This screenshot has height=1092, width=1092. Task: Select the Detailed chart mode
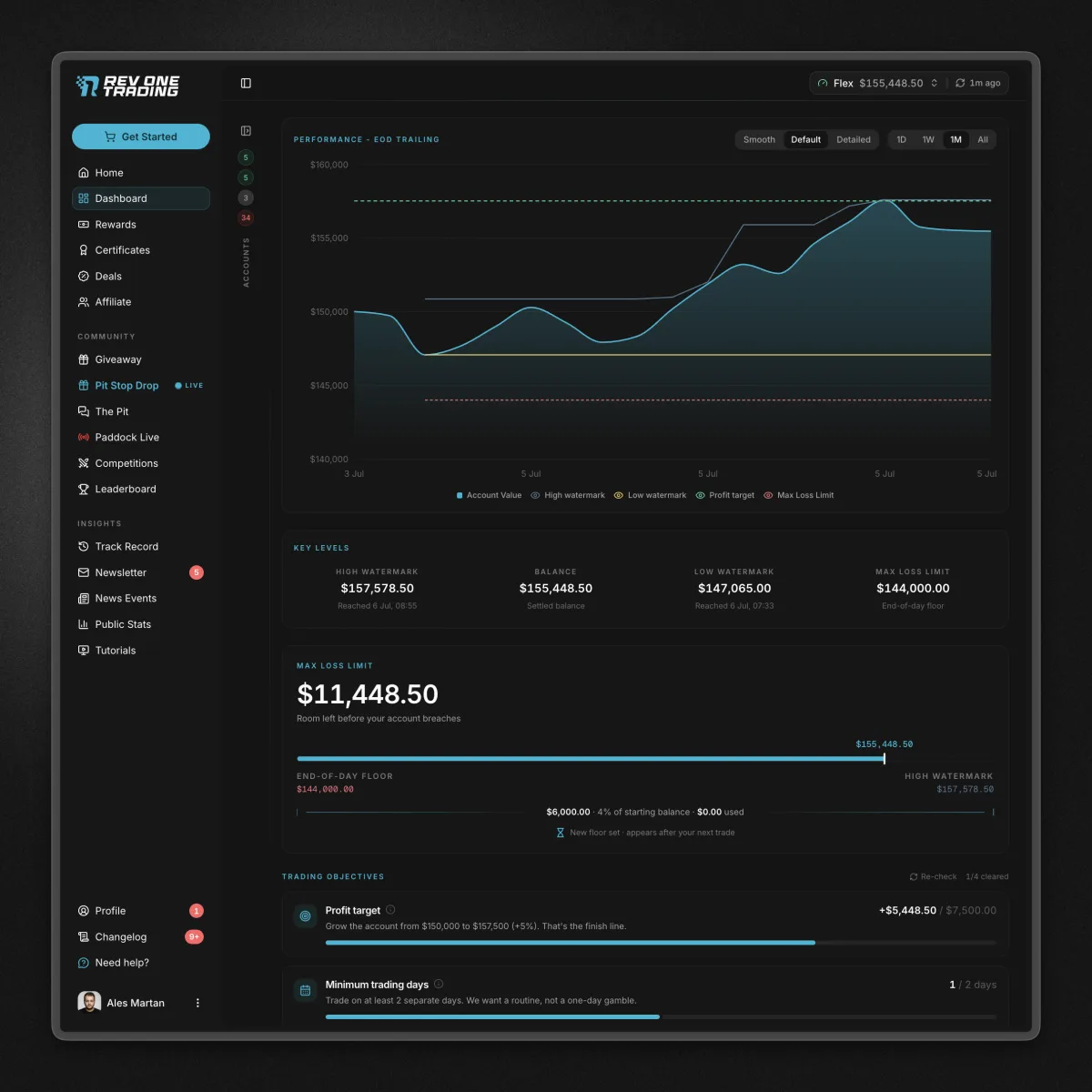point(854,140)
